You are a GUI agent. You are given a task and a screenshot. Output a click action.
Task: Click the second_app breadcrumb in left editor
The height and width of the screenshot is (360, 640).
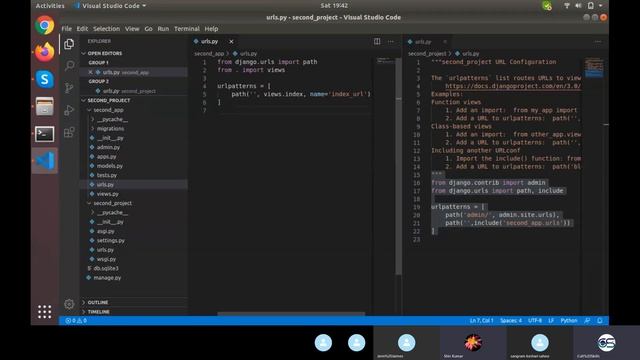(209, 53)
